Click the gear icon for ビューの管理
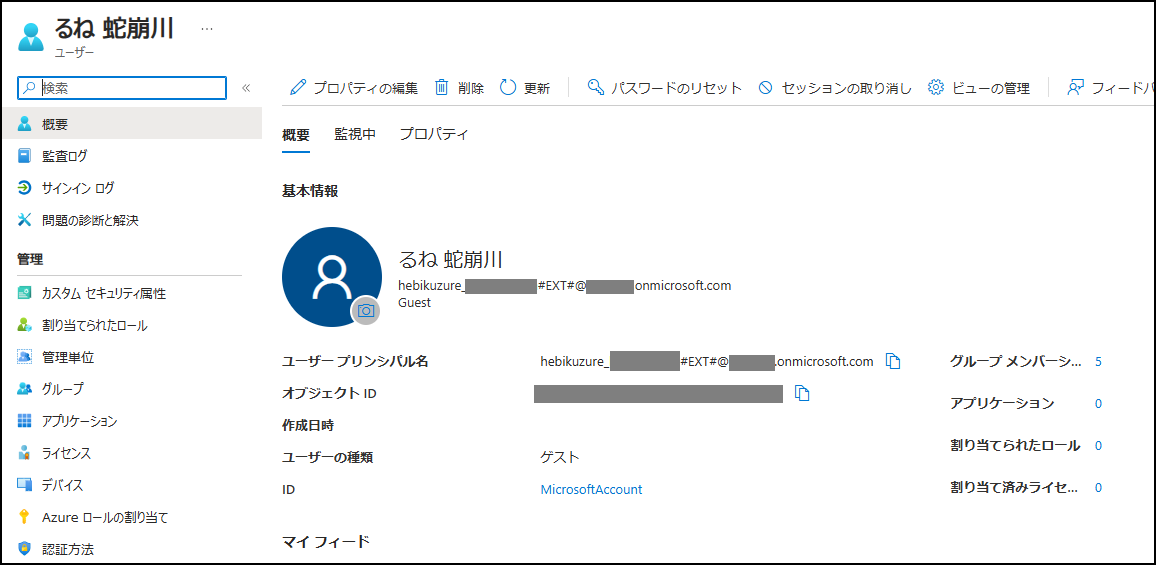The width and height of the screenshot is (1156, 565). [x=936, y=88]
